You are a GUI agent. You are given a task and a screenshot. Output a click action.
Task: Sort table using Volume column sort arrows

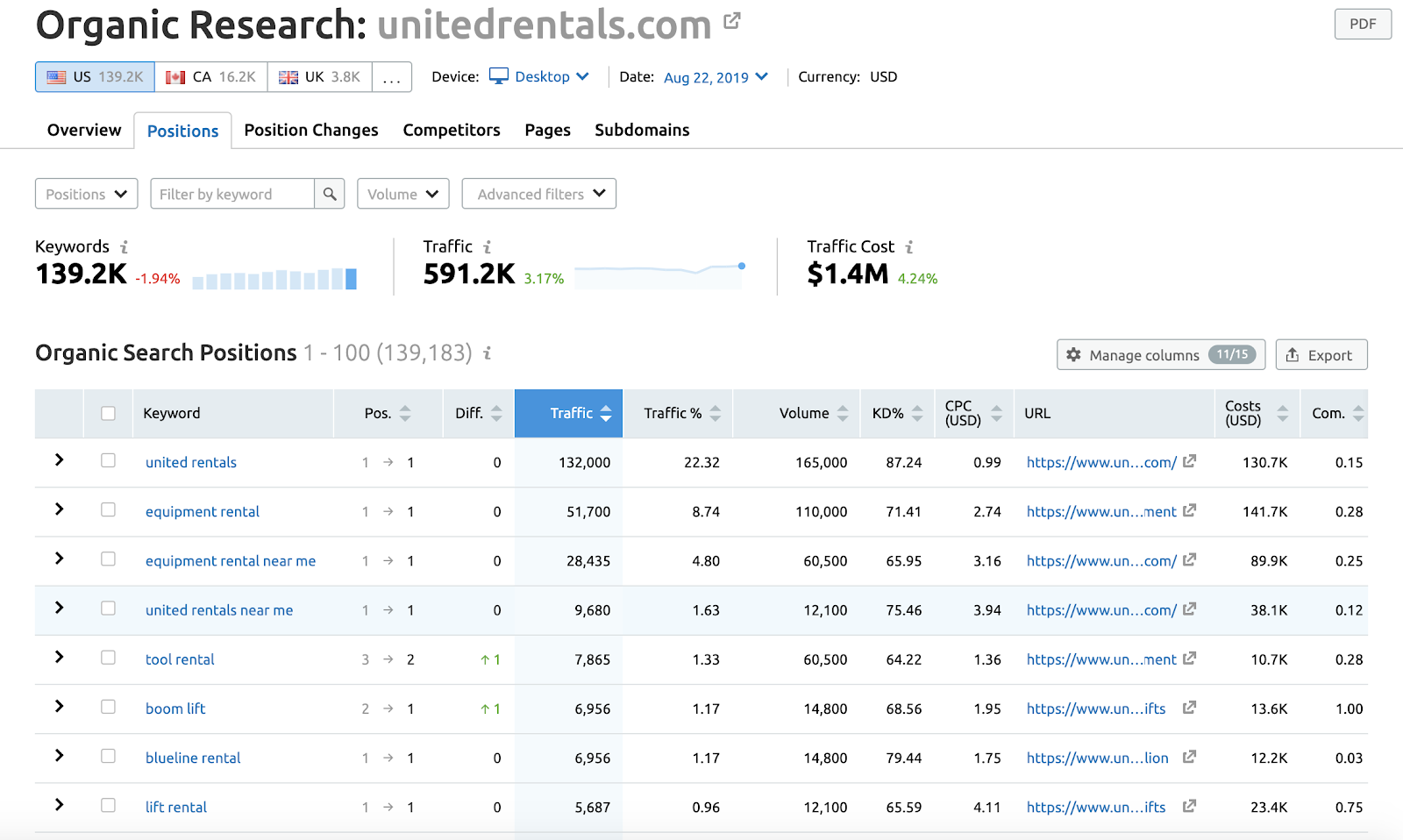[x=843, y=413]
